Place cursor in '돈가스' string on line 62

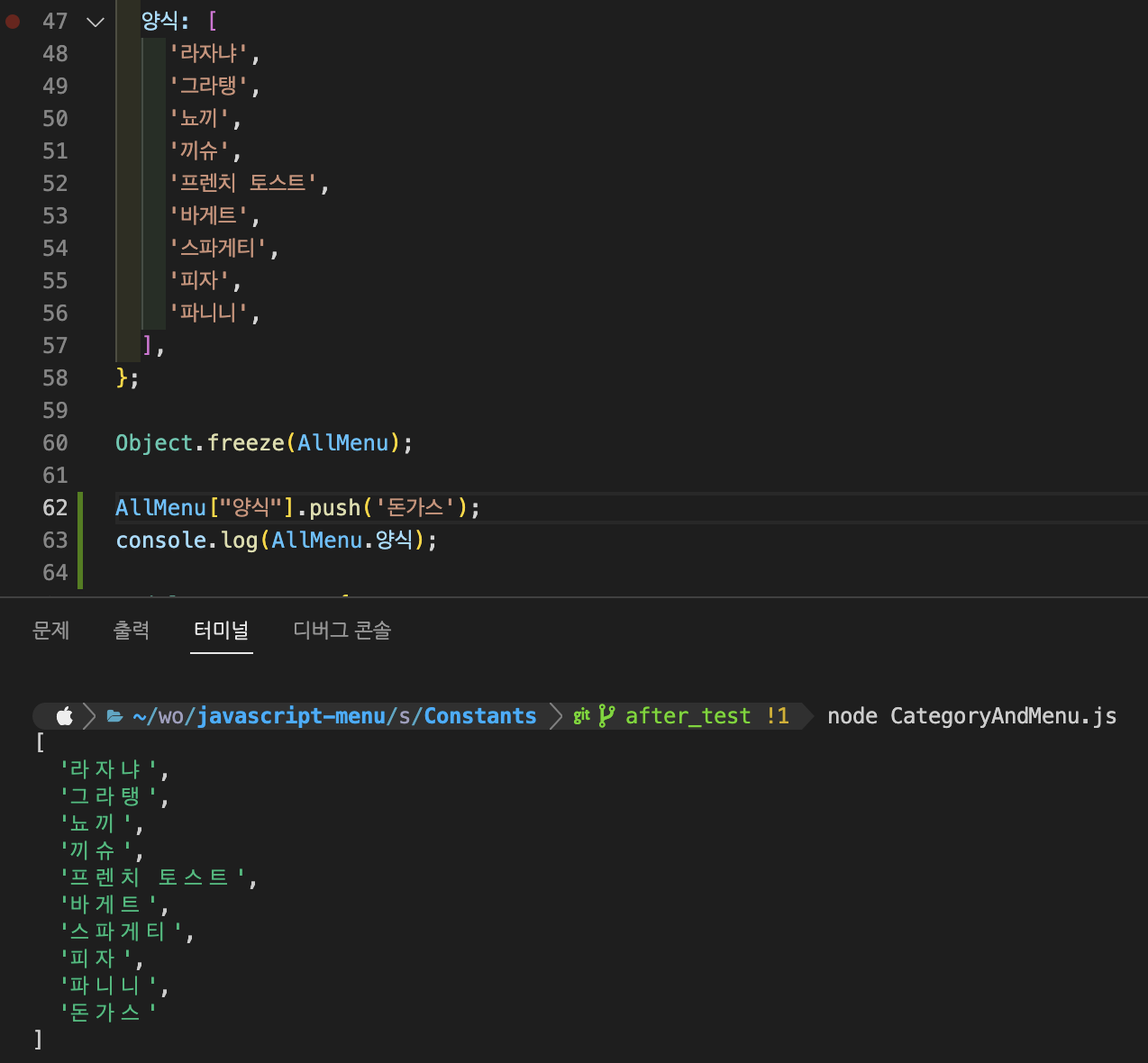click(415, 508)
